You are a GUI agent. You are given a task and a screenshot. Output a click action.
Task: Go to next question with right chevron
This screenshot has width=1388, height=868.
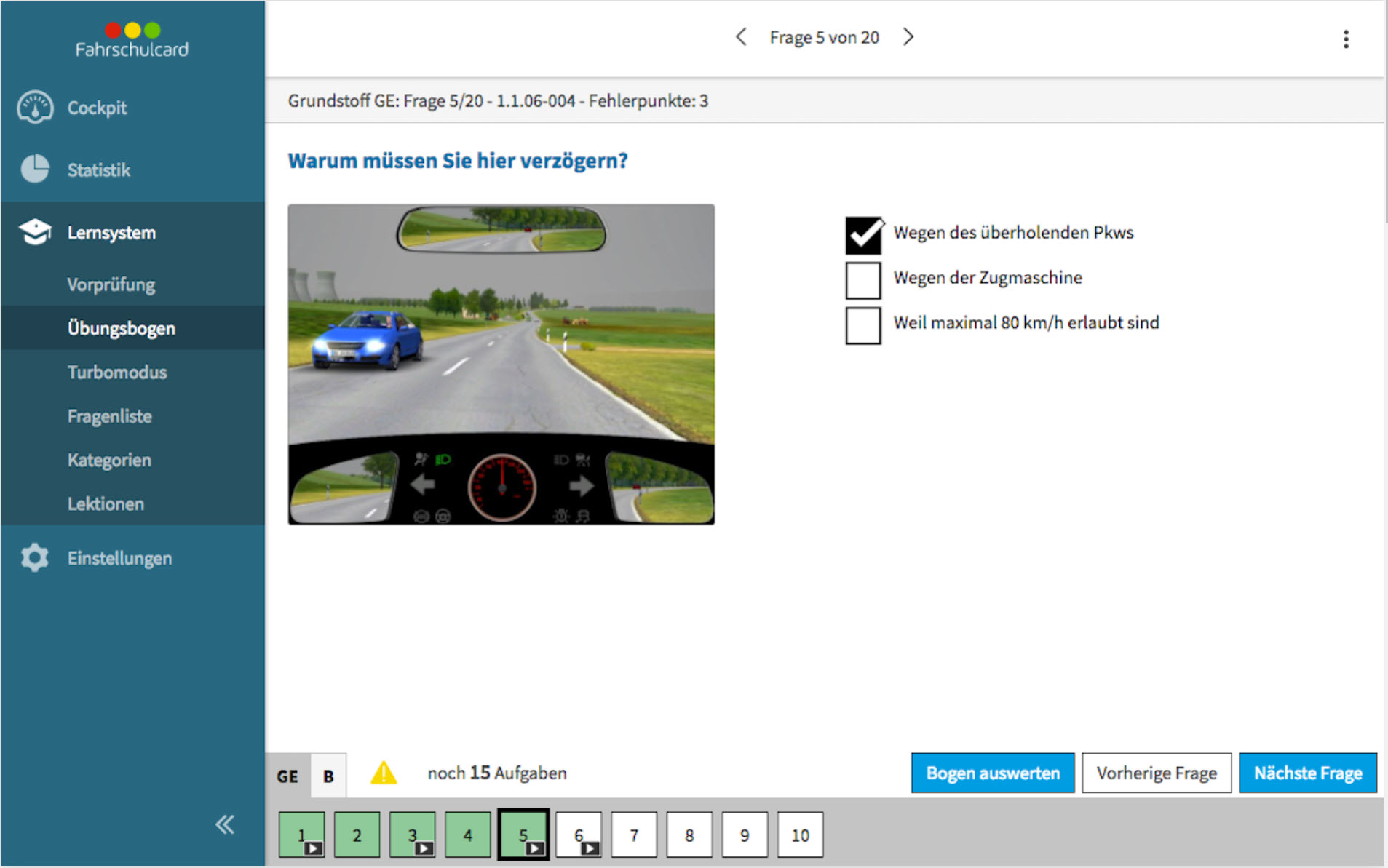(x=908, y=37)
